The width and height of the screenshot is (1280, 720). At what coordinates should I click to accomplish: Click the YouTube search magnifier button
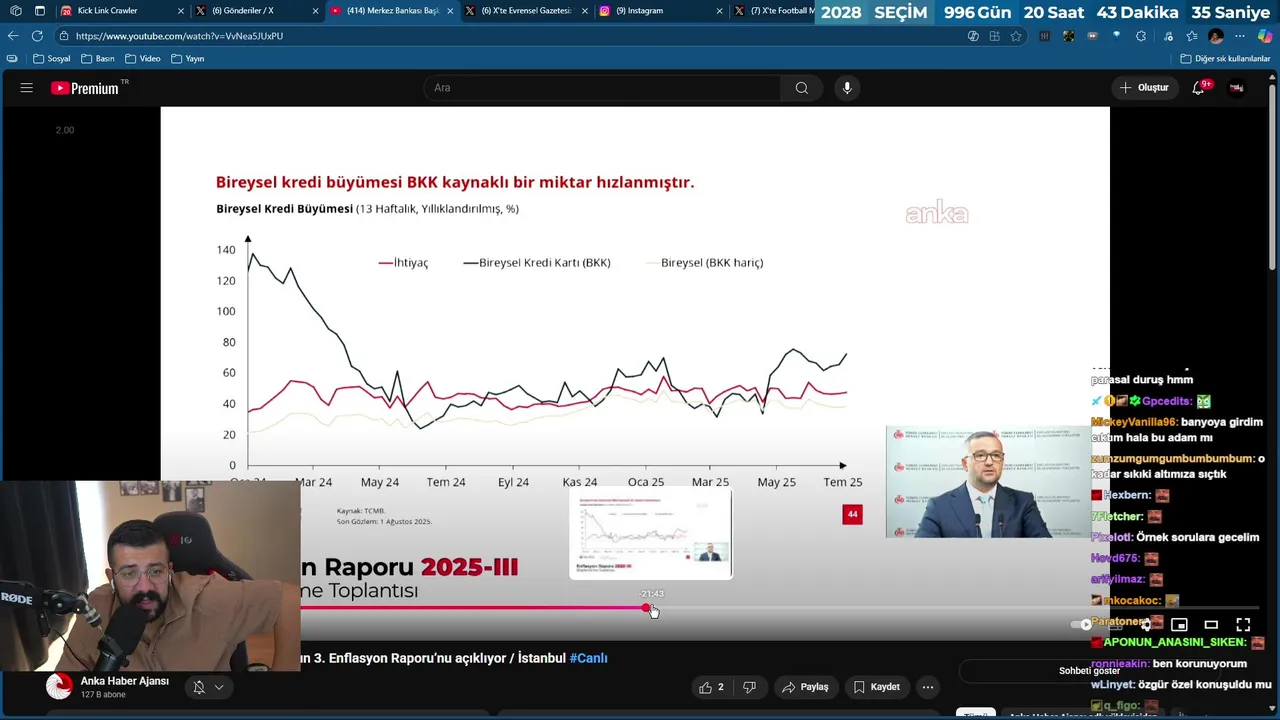[x=801, y=88]
